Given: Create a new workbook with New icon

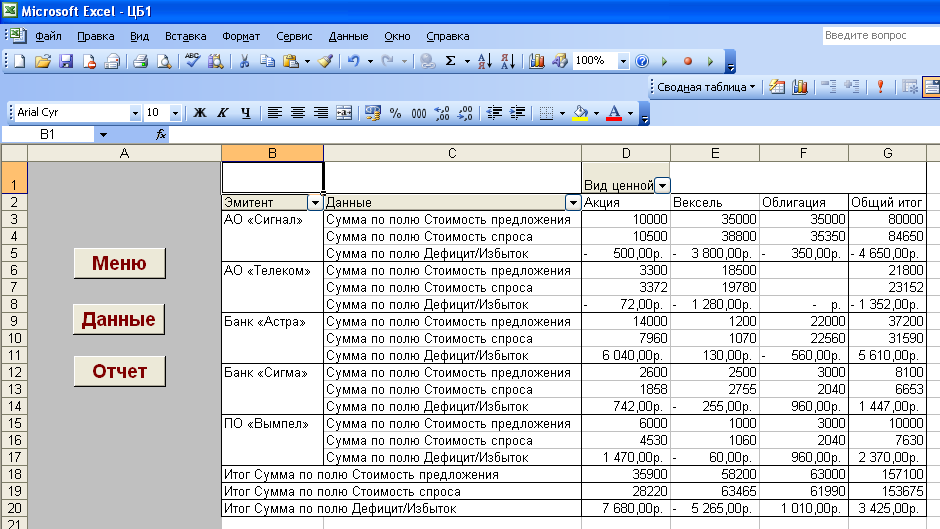Looking at the screenshot, I should coord(20,61).
